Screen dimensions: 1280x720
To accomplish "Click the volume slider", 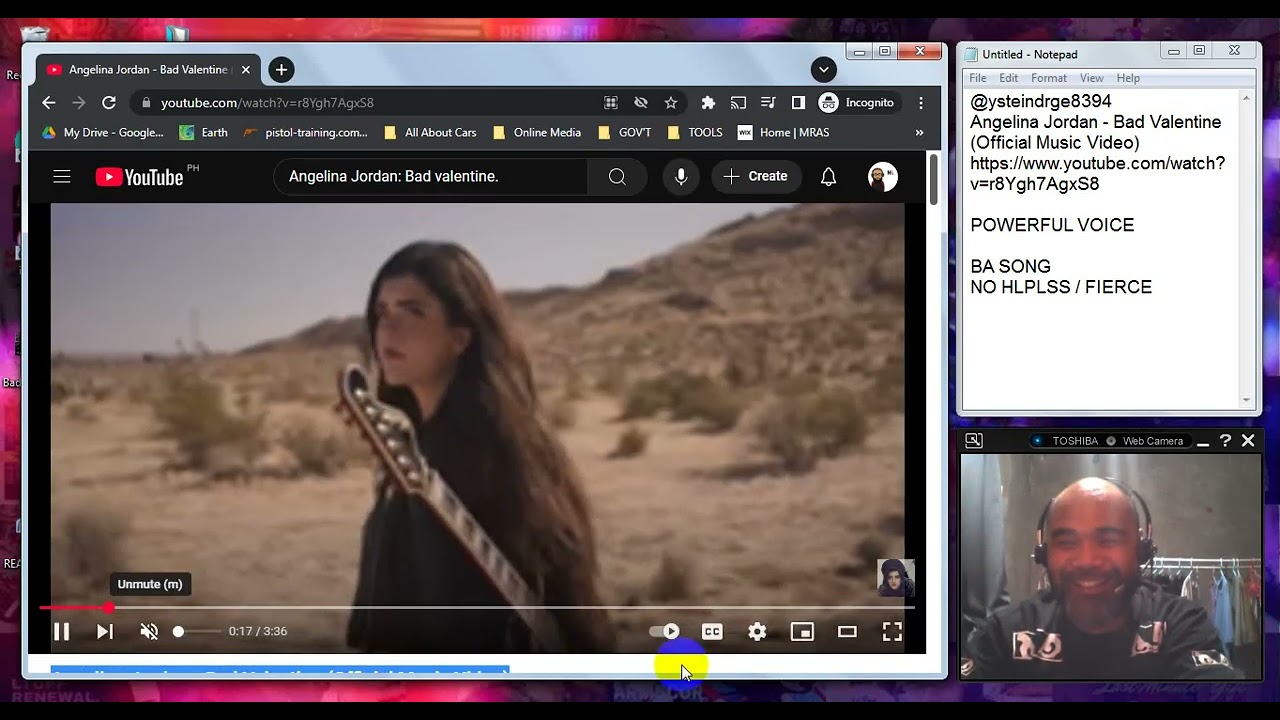I will click(x=197, y=631).
